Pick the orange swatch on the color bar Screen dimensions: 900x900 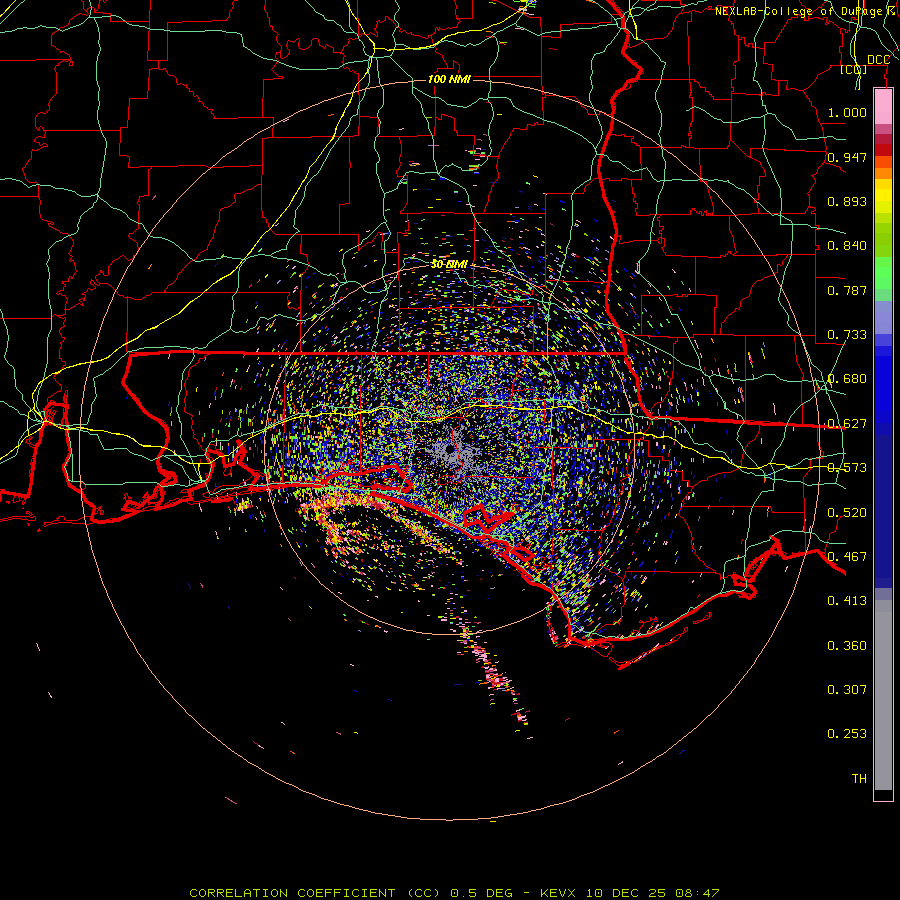click(x=883, y=173)
